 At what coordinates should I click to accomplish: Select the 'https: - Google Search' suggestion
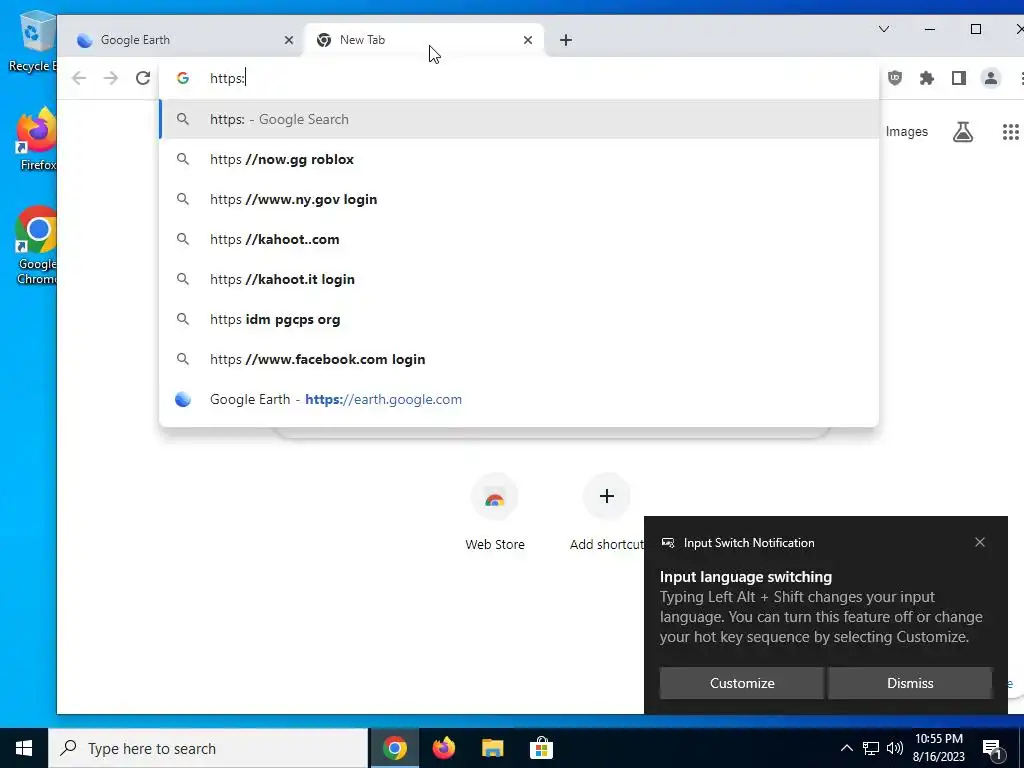tap(519, 120)
